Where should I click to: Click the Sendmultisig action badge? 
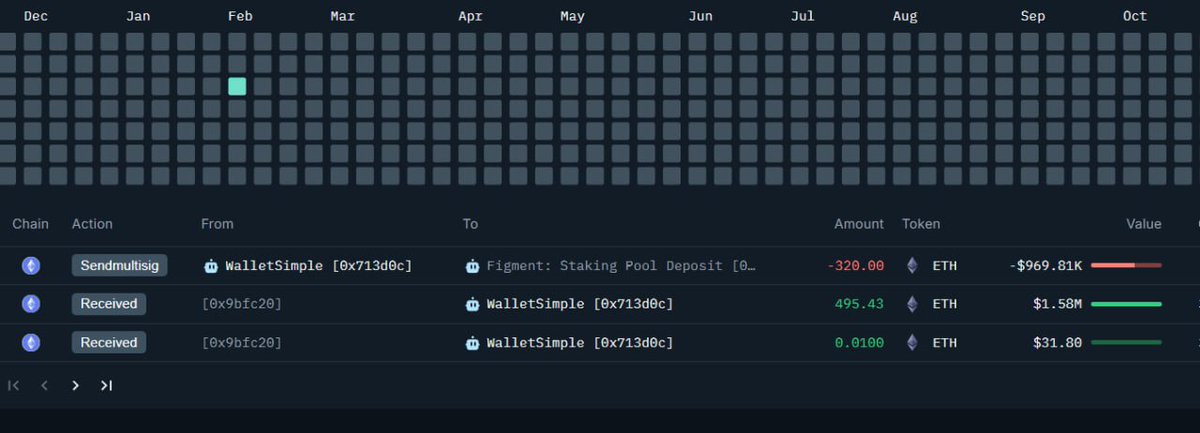click(x=120, y=265)
